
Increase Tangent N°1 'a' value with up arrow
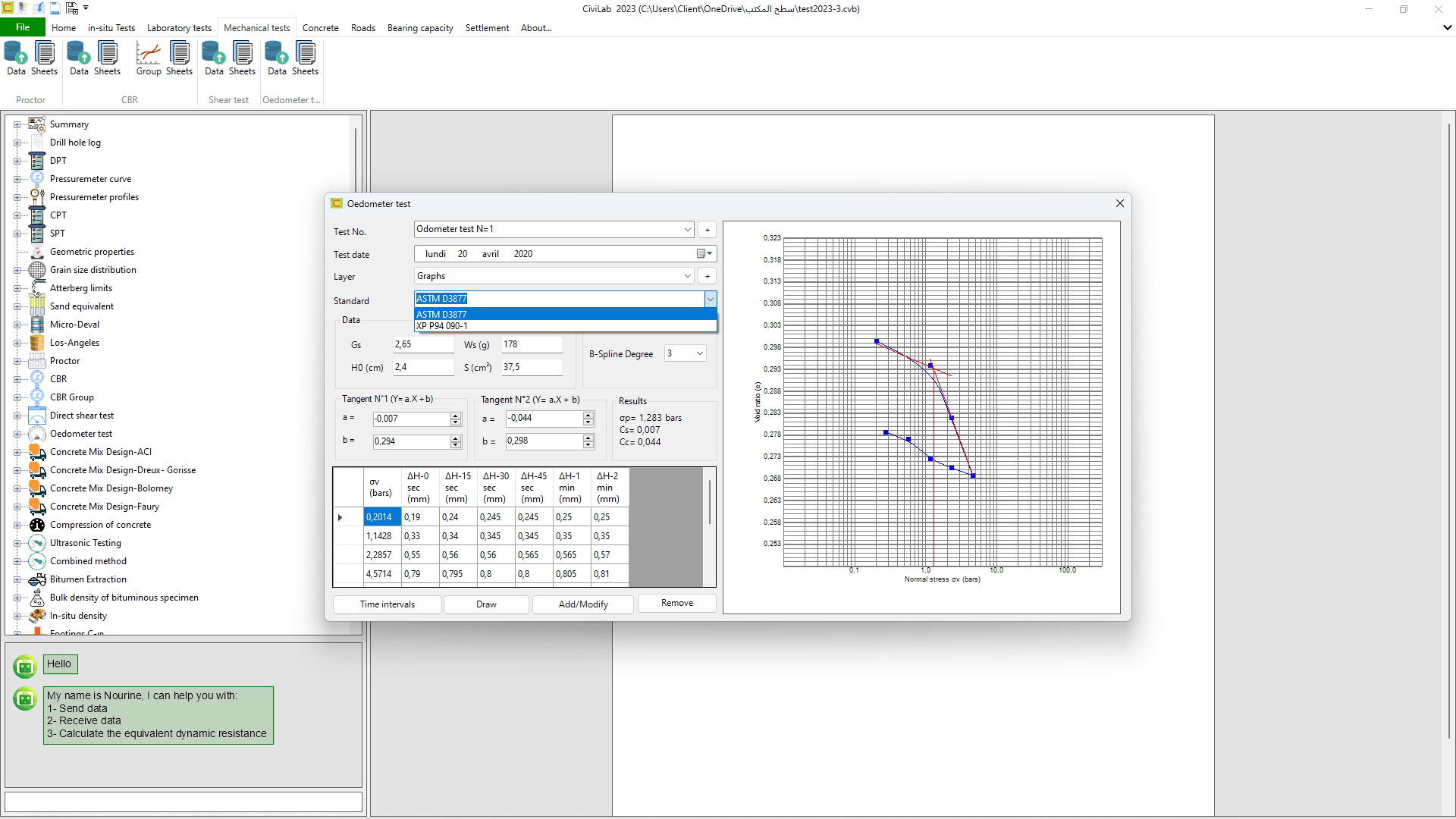click(455, 415)
